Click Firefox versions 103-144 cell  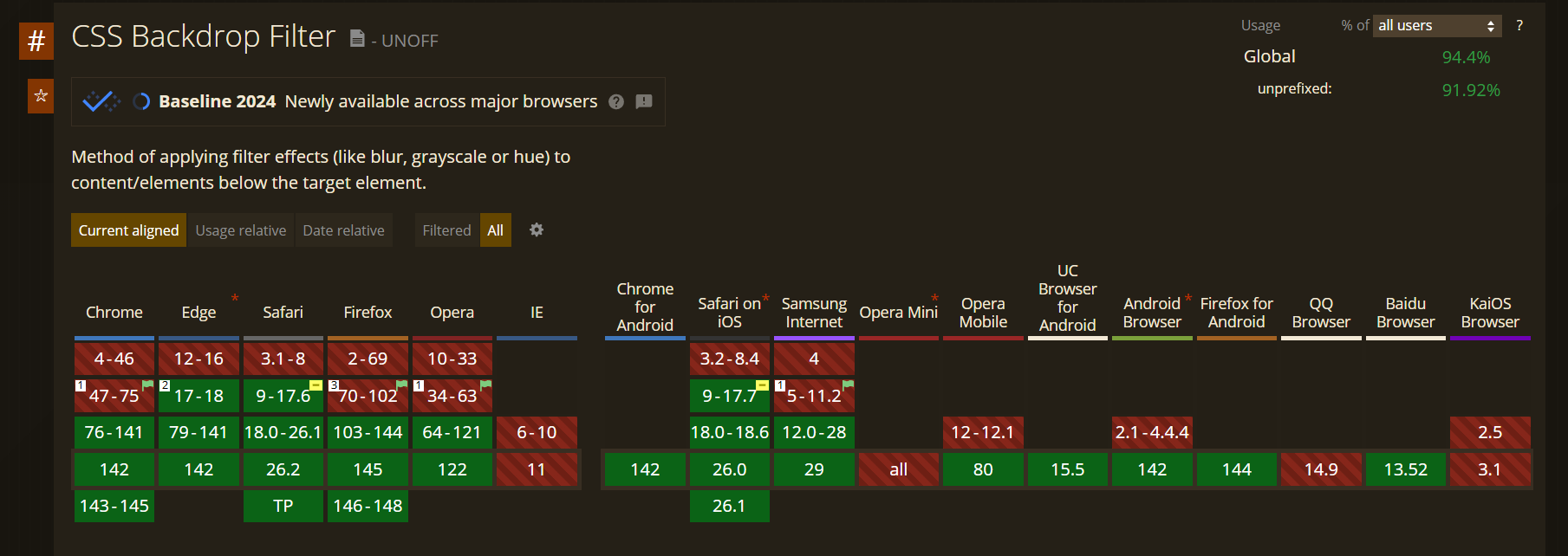pos(368,432)
